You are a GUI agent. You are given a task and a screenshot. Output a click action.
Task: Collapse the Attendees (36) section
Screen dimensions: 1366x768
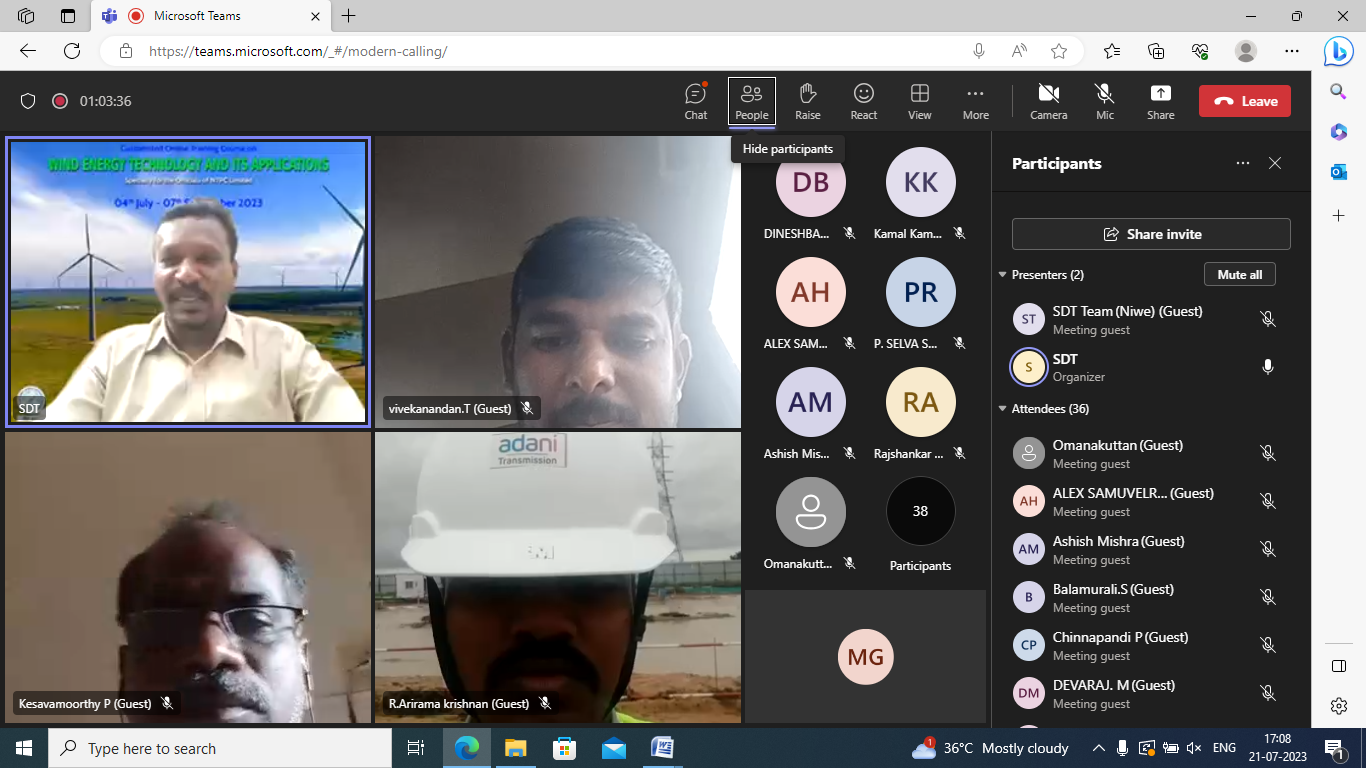[x=1003, y=409]
